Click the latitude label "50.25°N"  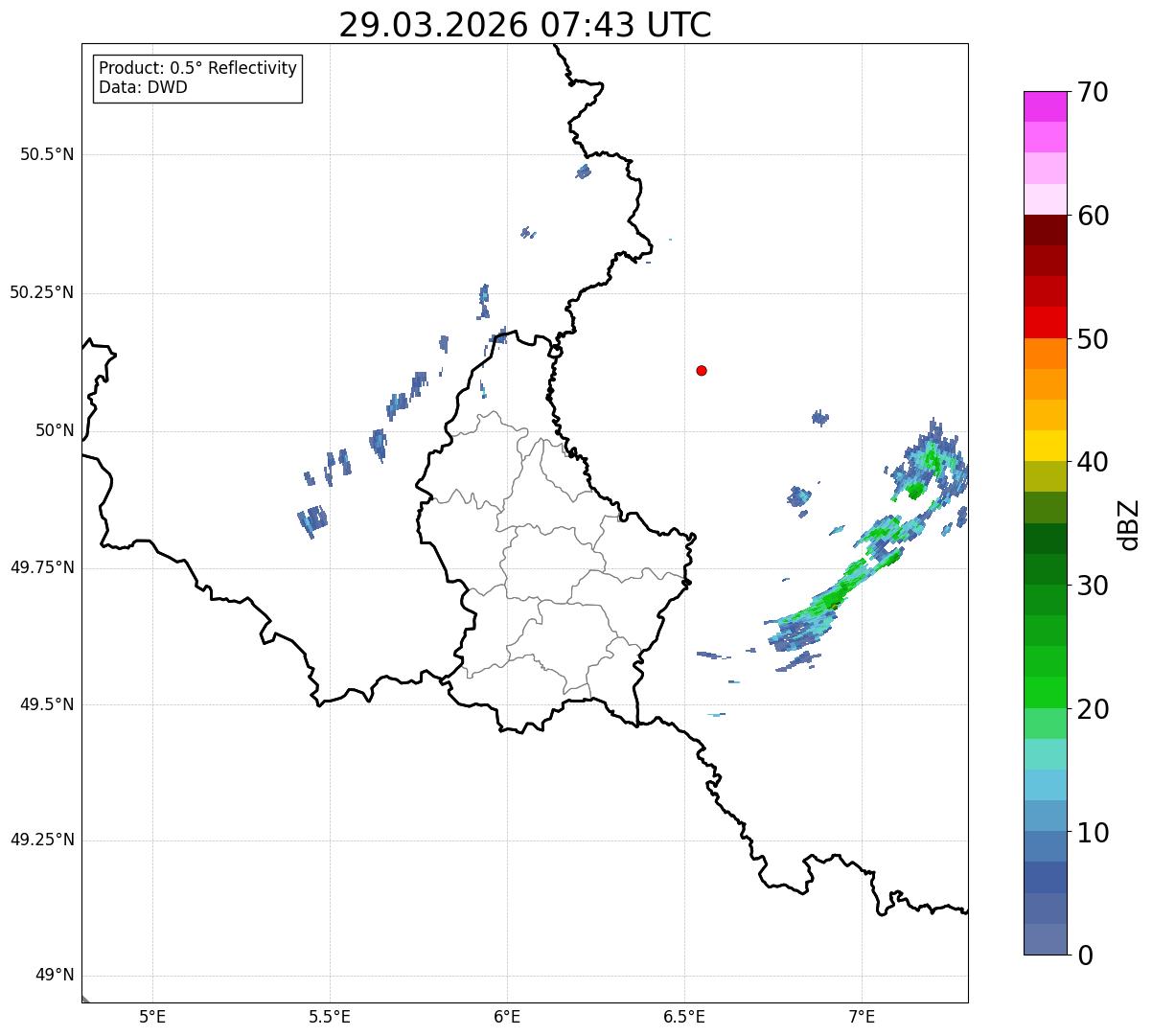click(x=42, y=292)
